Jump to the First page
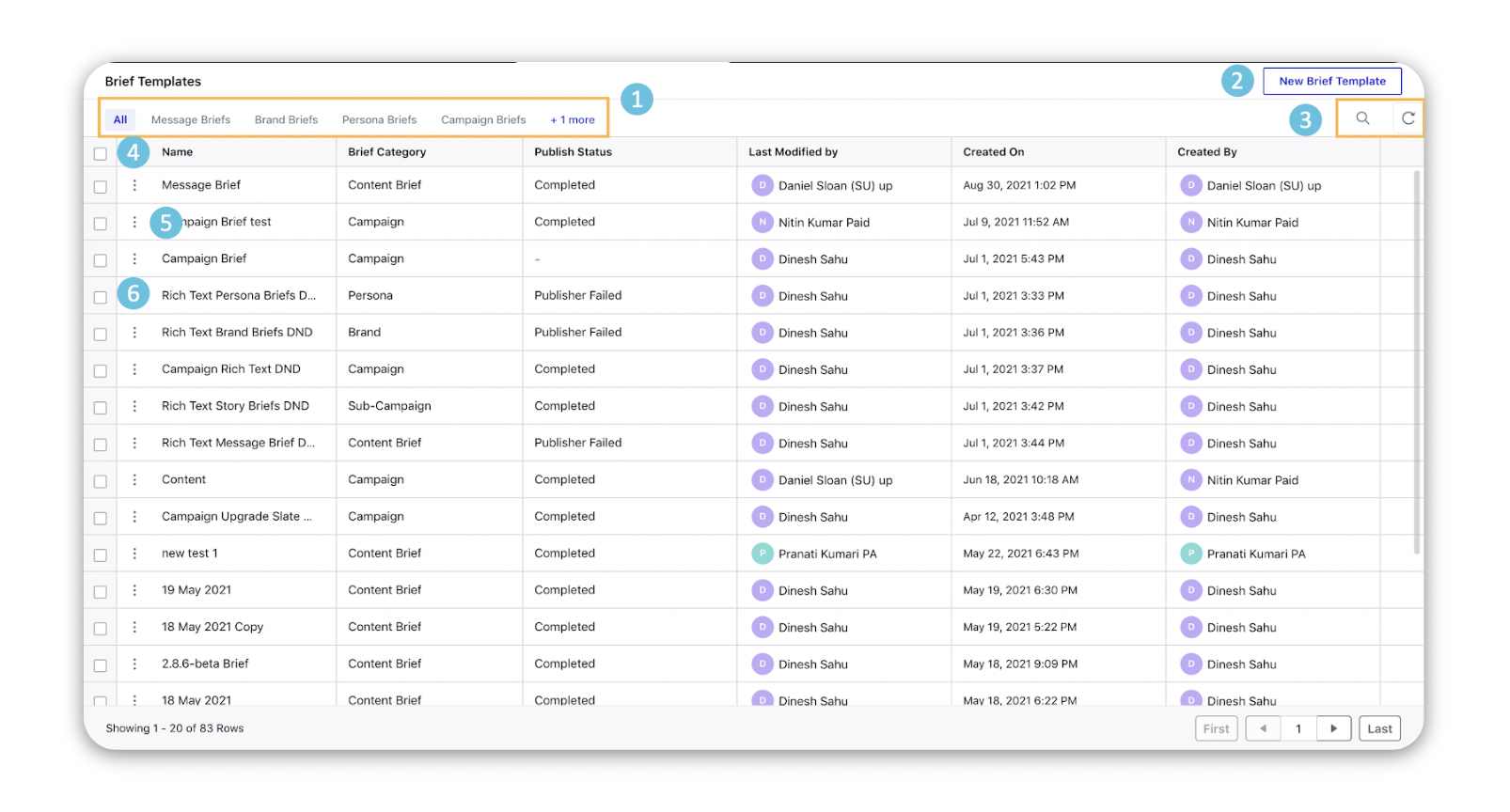 1216,728
